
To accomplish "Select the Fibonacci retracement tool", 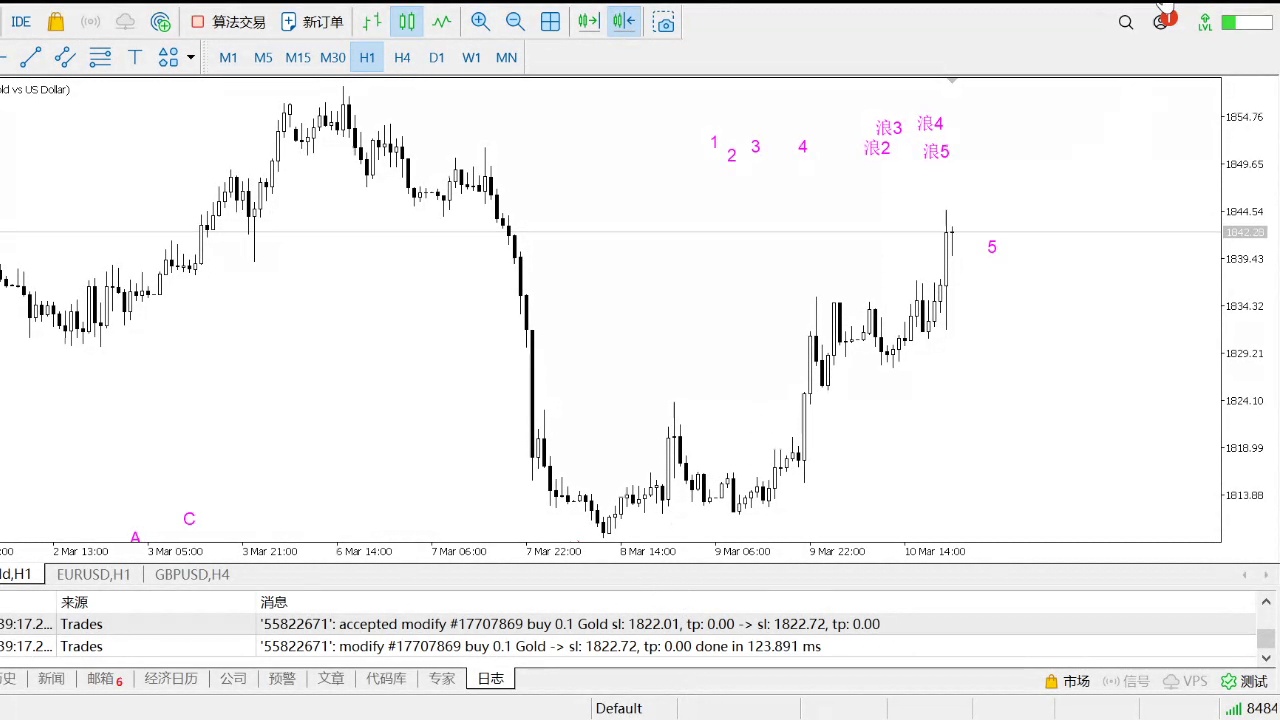I will coord(100,57).
